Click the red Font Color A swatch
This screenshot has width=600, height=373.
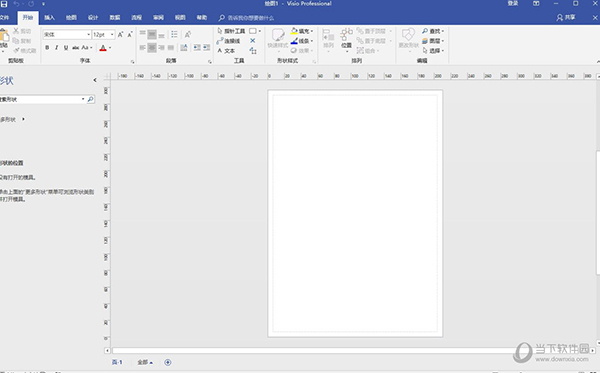[x=103, y=48]
